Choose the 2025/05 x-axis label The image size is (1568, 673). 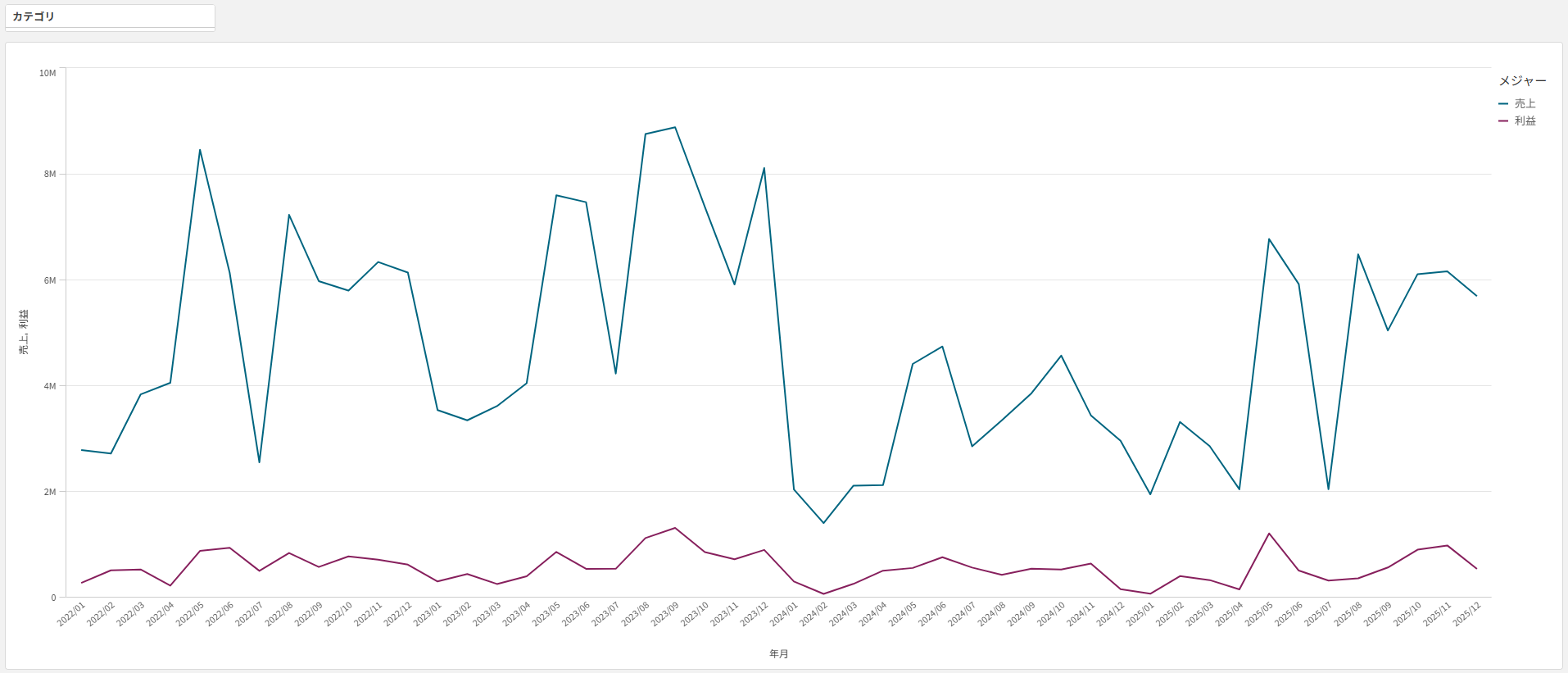click(1259, 614)
